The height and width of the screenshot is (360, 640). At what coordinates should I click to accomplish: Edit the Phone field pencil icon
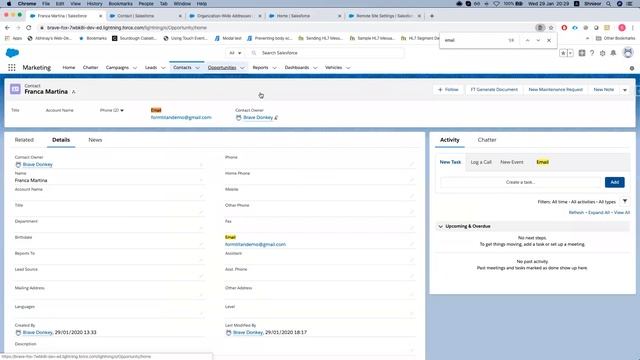click(x=411, y=164)
